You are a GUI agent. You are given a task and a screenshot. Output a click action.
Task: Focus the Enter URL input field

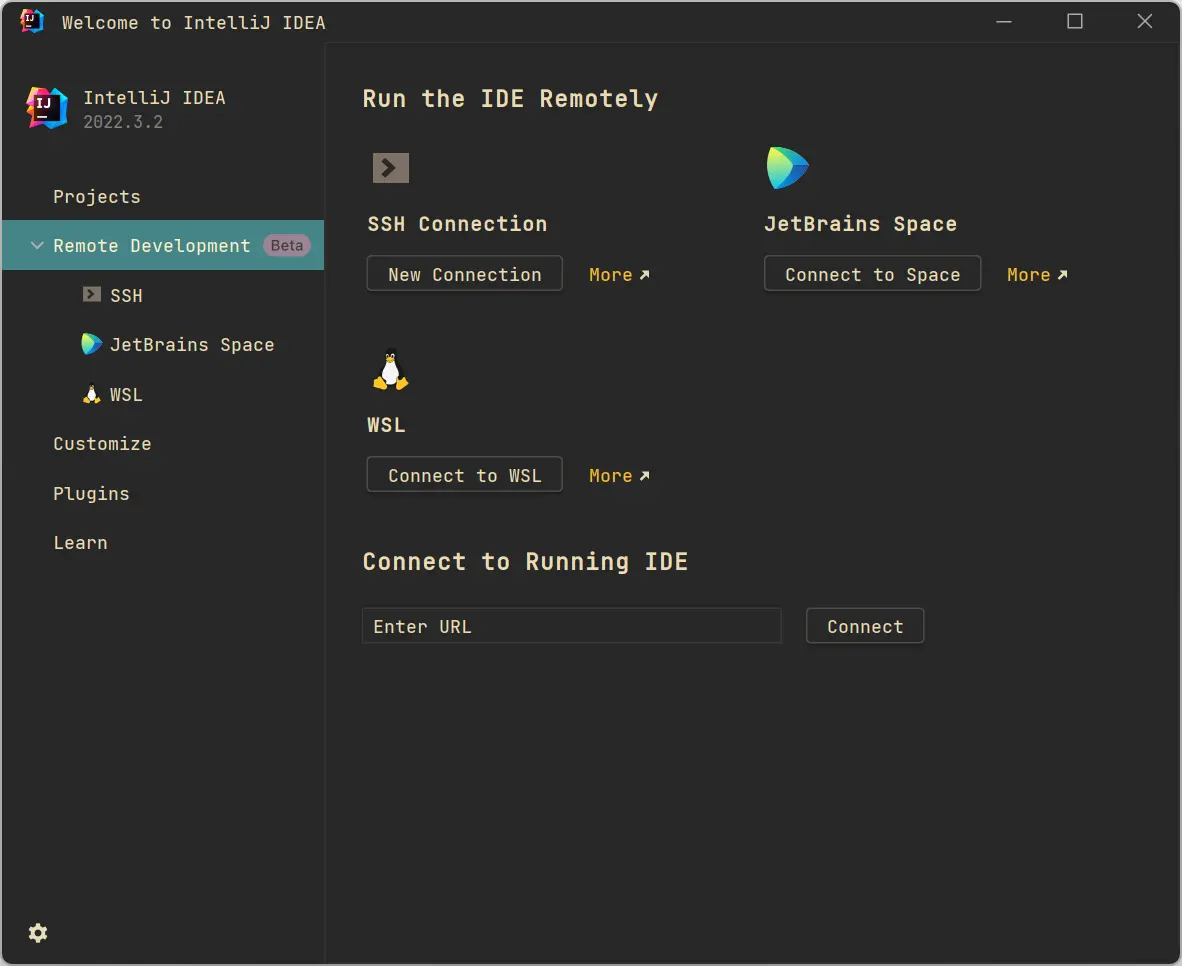point(571,626)
